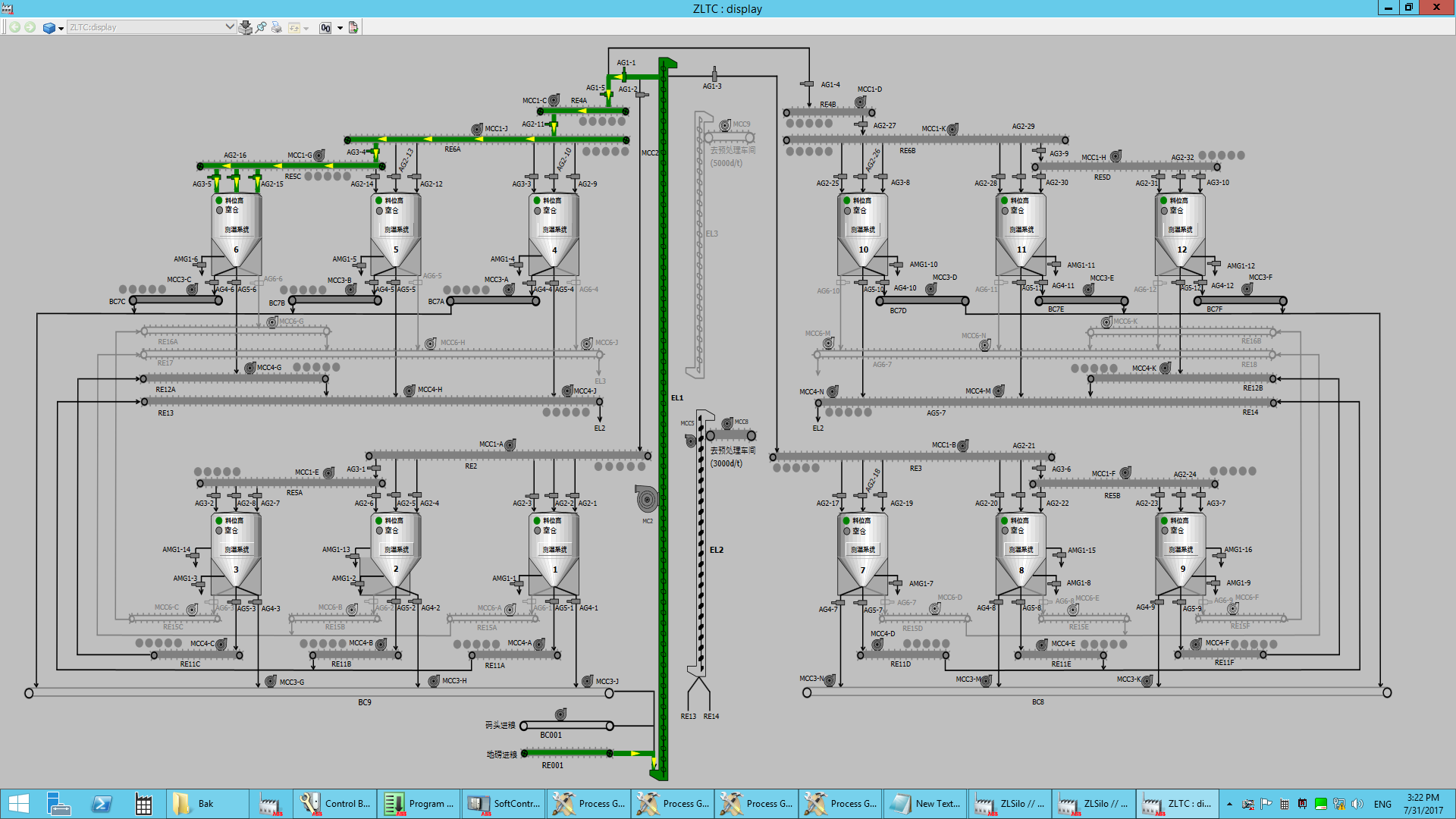Screen dimensions: 1456x819
Task: Click silo 1 high level indicator
Action: (537, 521)
